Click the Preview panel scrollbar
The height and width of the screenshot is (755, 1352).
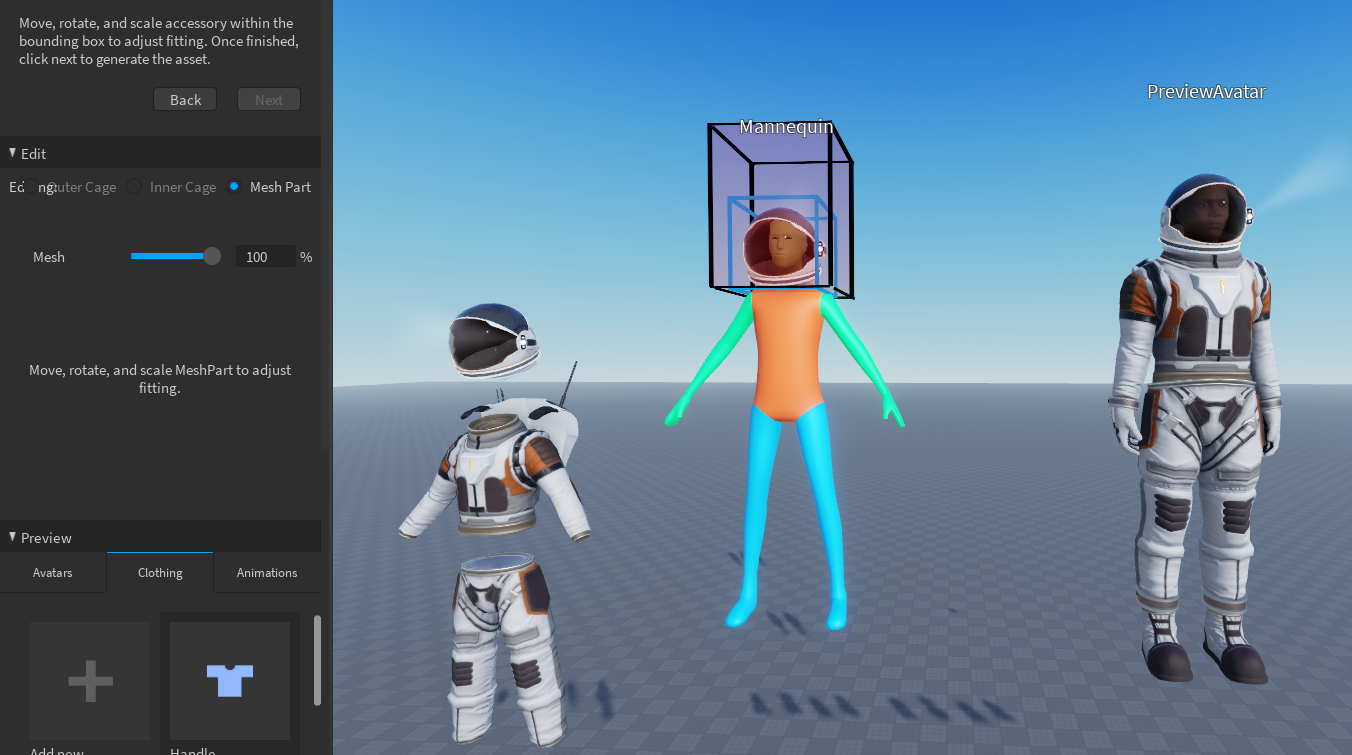[x=317, y=660]
